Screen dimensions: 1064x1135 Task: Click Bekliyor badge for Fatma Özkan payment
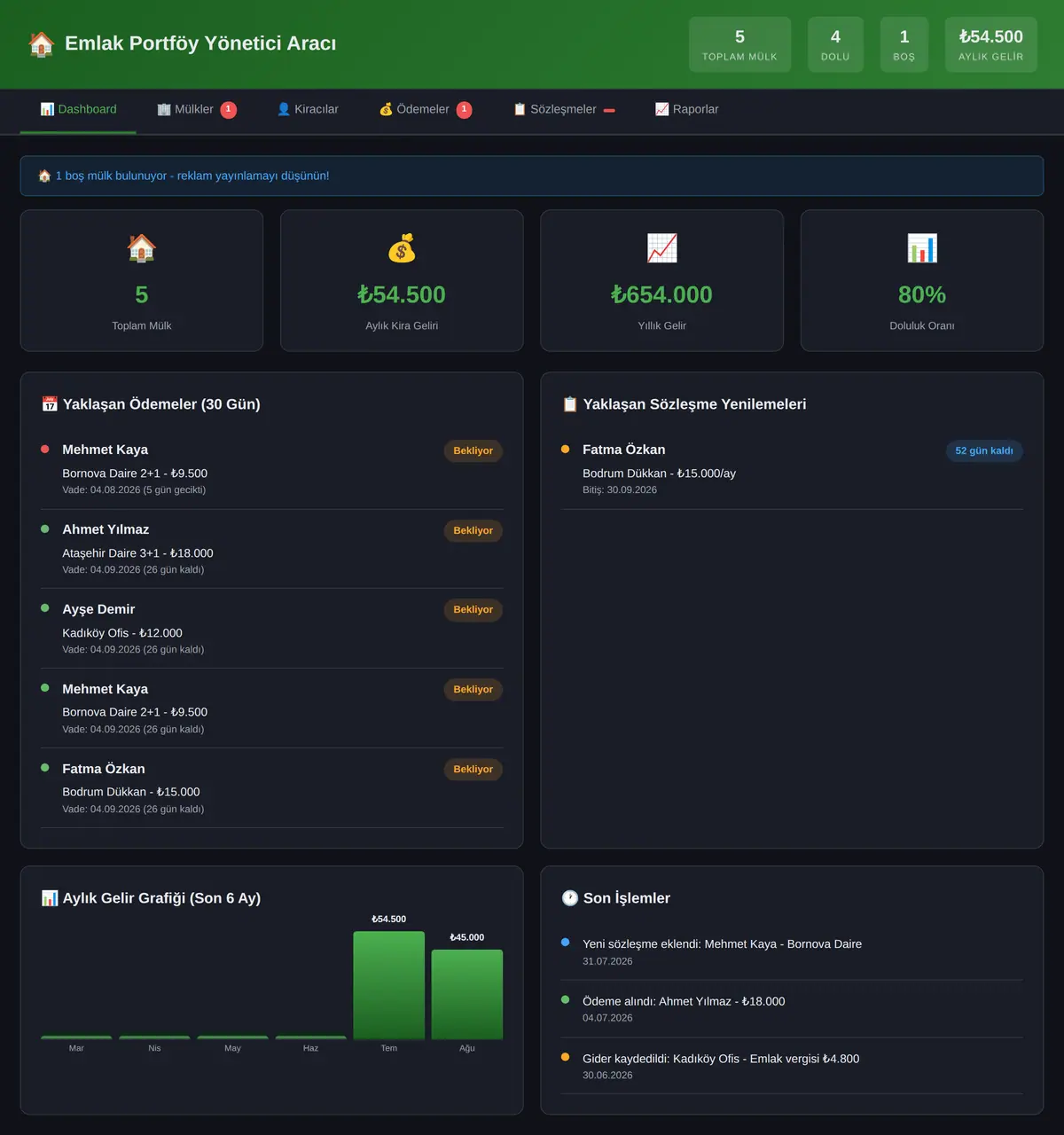point(473,770)
